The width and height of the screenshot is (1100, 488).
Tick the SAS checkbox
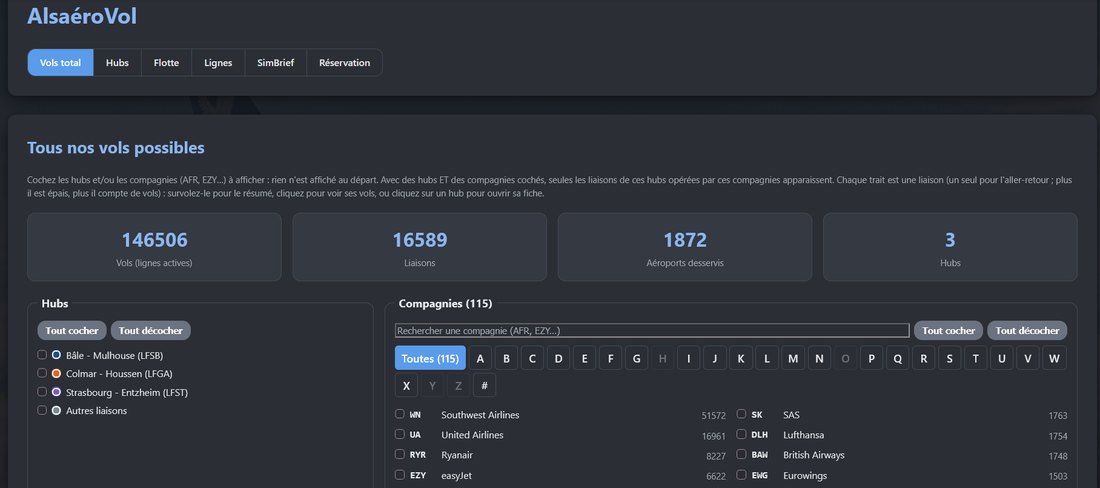tap(742, 414)
